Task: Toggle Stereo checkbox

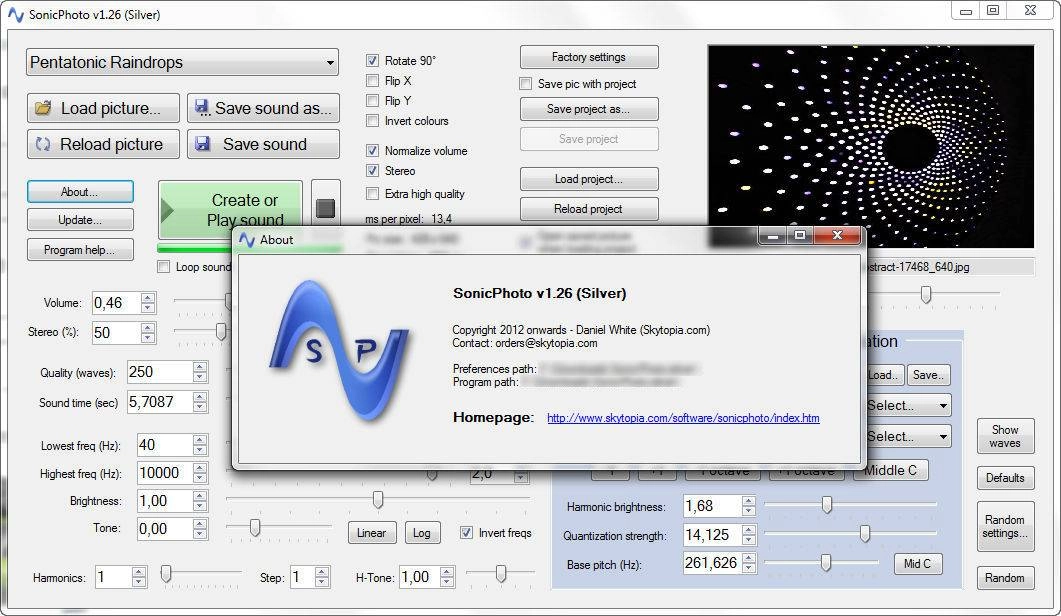Action: point(372,171)
